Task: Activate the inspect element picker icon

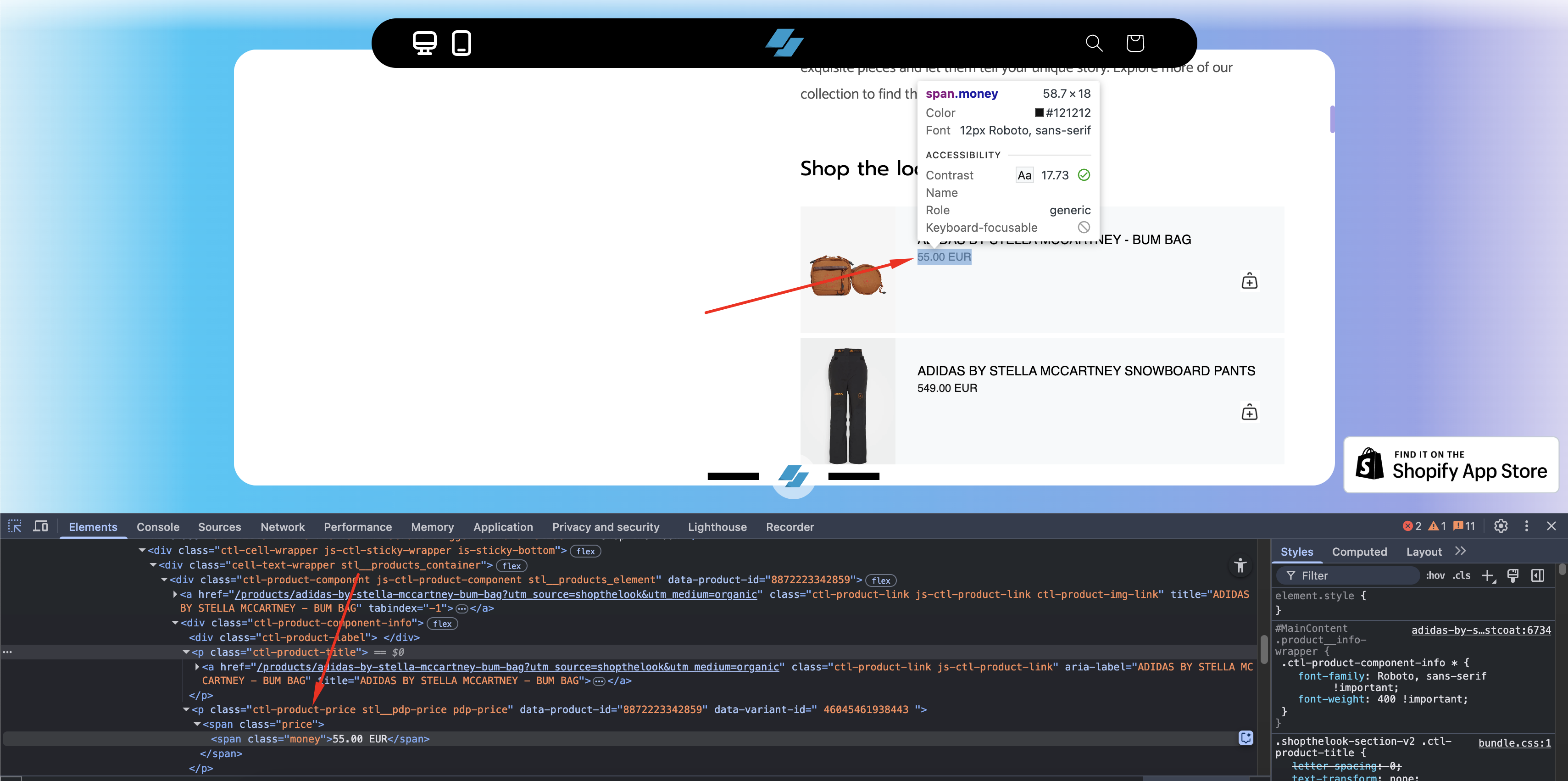Action: (x=15, y=526)
